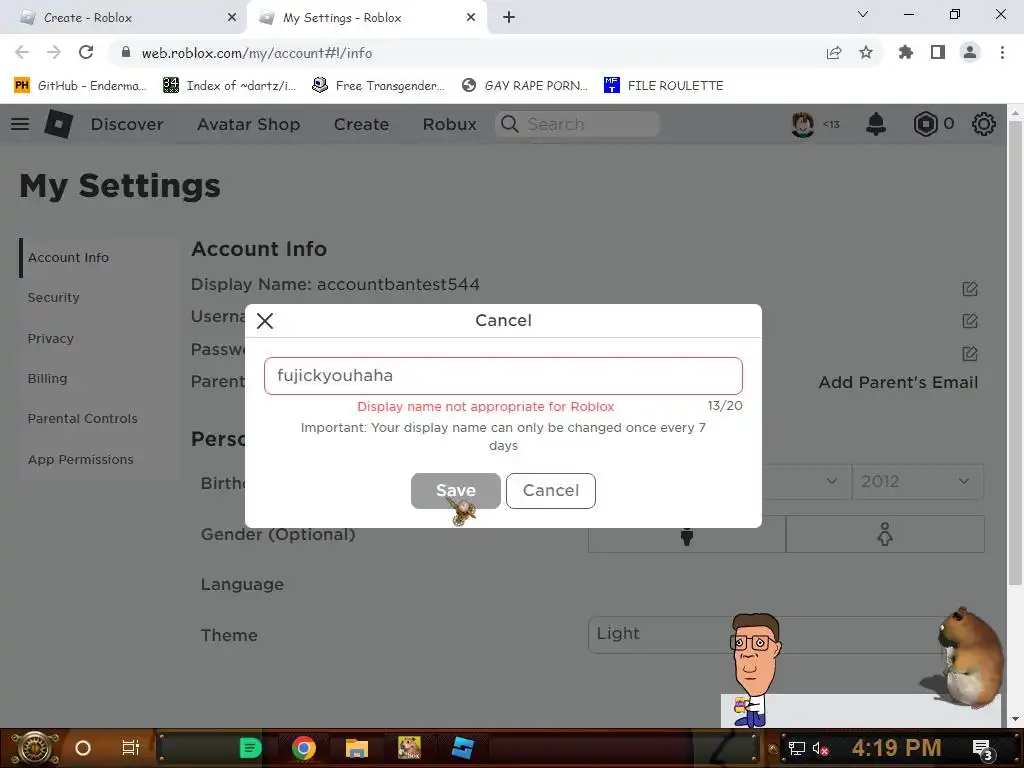Click the page scrollbar
Screen dimensions: 1024x768
click(1015, 353)
